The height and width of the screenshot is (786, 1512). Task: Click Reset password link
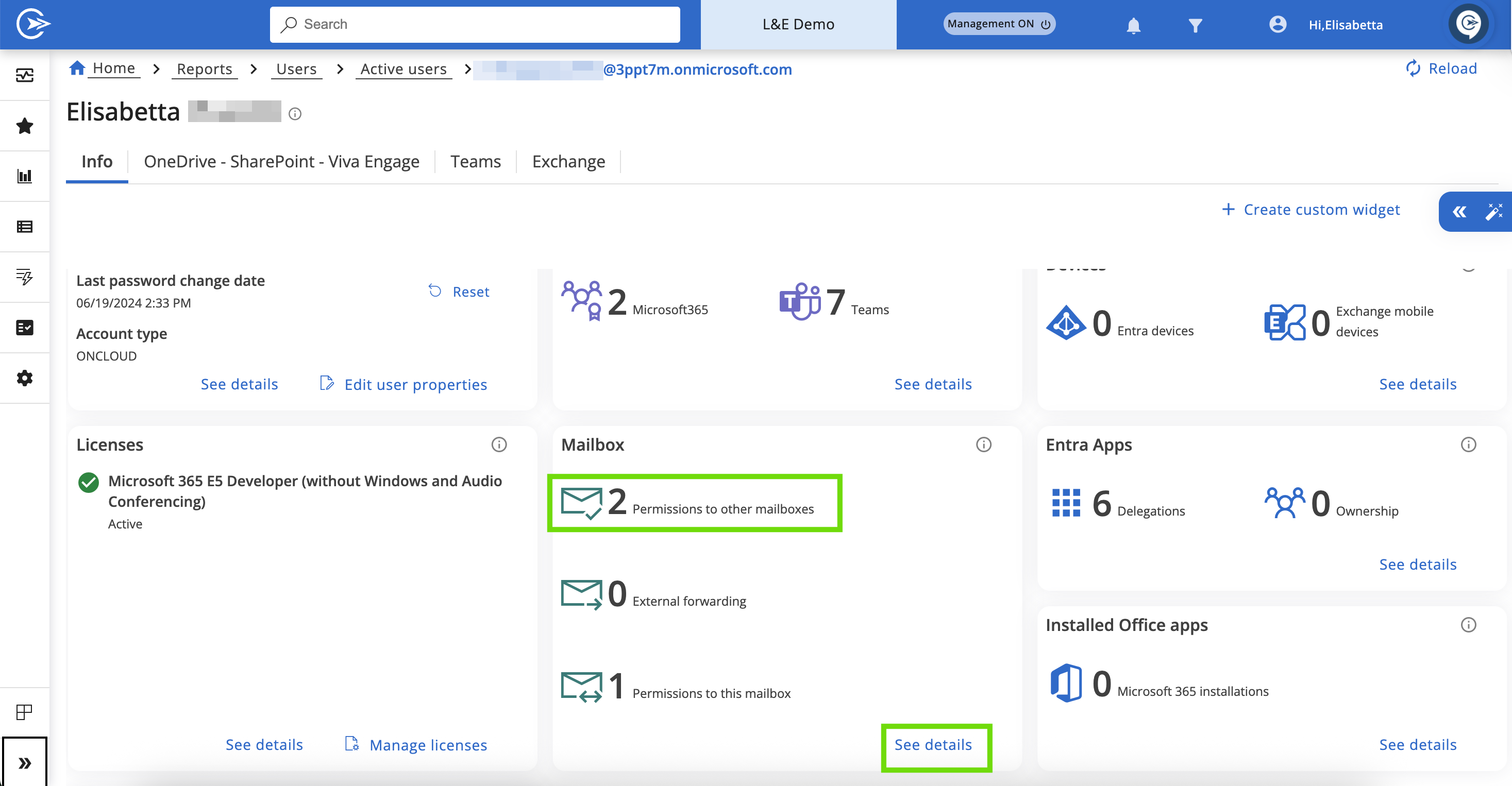[x=459, y=292]
